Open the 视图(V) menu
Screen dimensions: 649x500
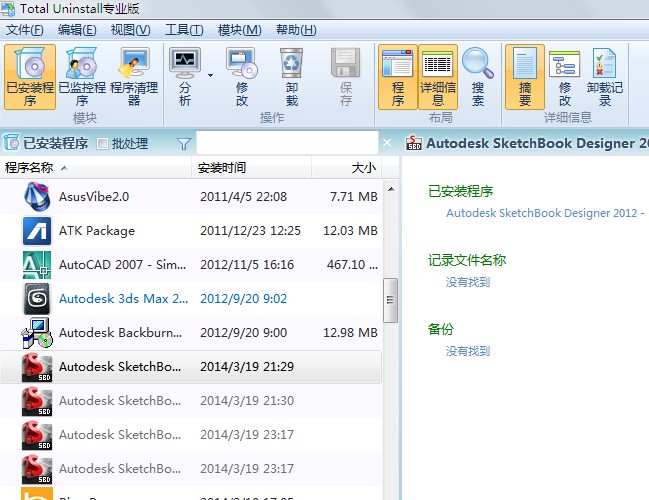(x=130, y=30)
